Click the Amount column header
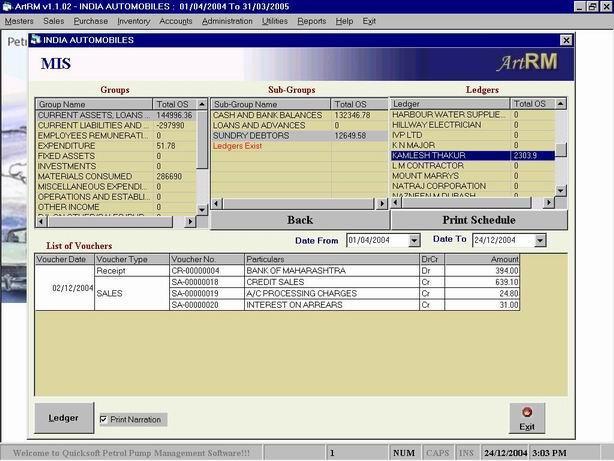Screen dimensions: 614x461 pyautogui.click(x=482, y=259)
